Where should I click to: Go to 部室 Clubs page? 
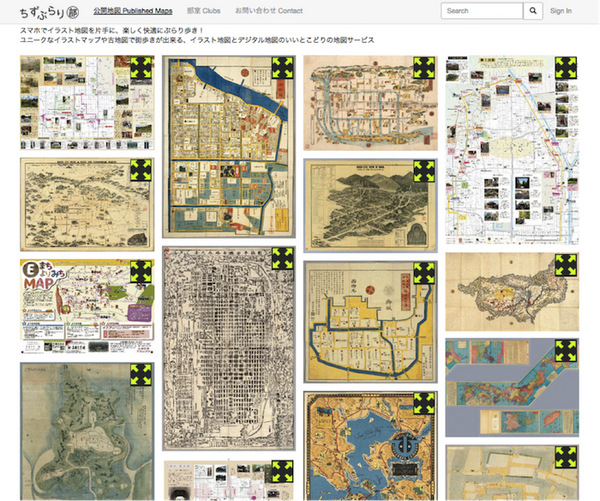(x=204, y=11)
